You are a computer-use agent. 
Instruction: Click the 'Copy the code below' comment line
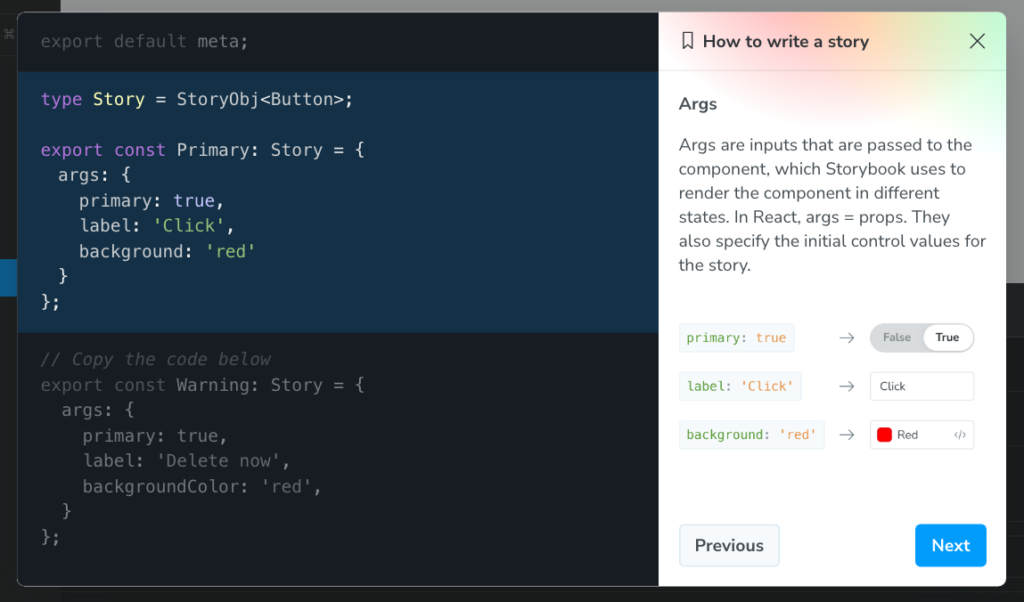(x=155, y=359)
